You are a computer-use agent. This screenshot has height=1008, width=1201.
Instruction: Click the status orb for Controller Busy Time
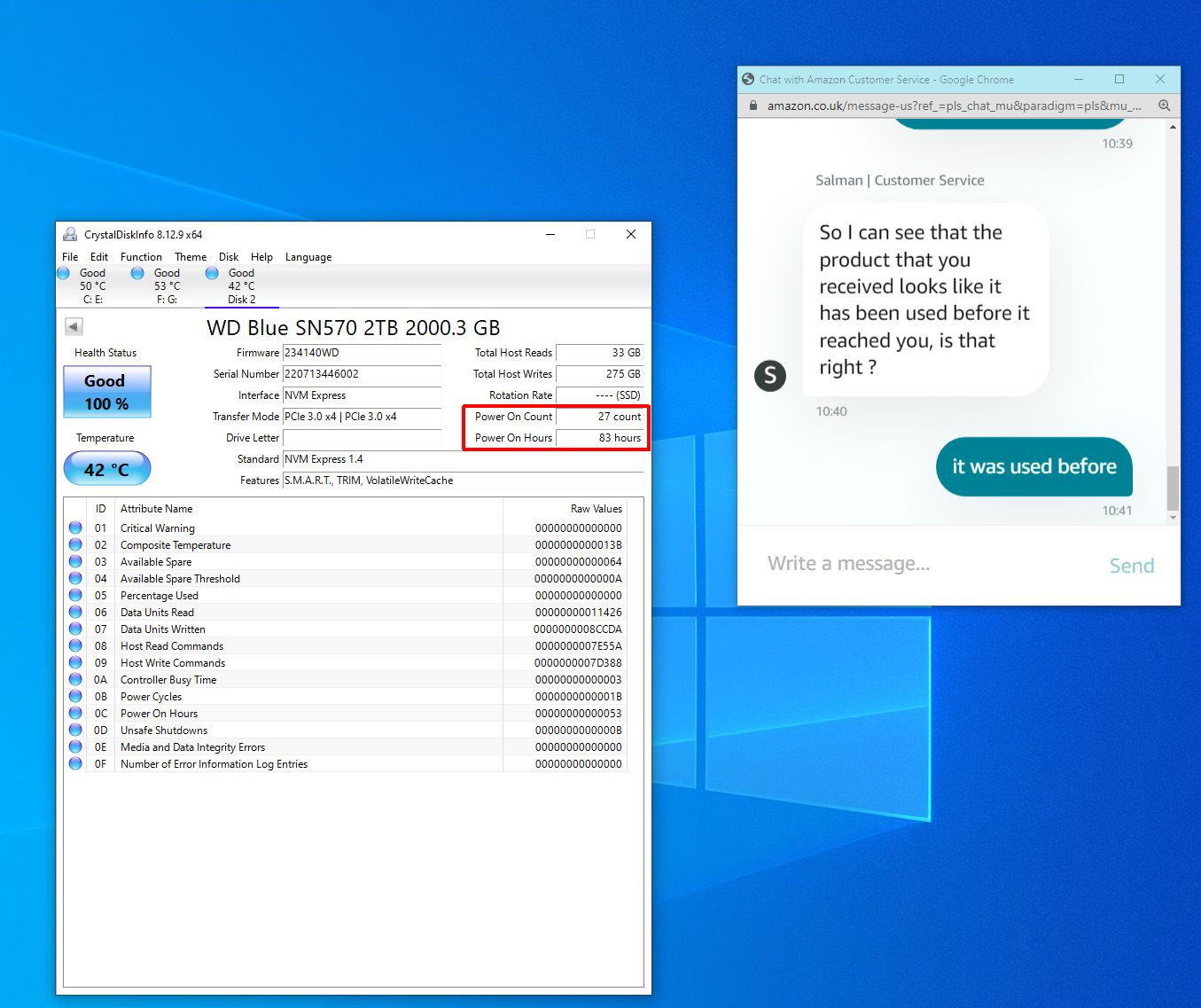point(75,679)
